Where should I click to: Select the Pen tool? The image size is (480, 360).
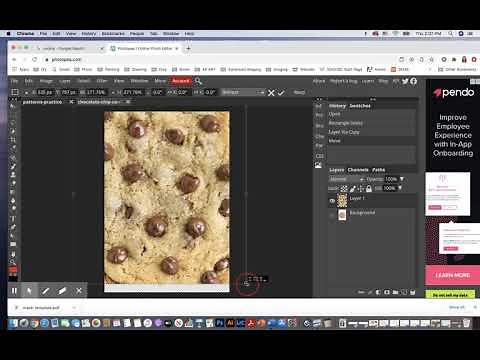coord(13,227)
